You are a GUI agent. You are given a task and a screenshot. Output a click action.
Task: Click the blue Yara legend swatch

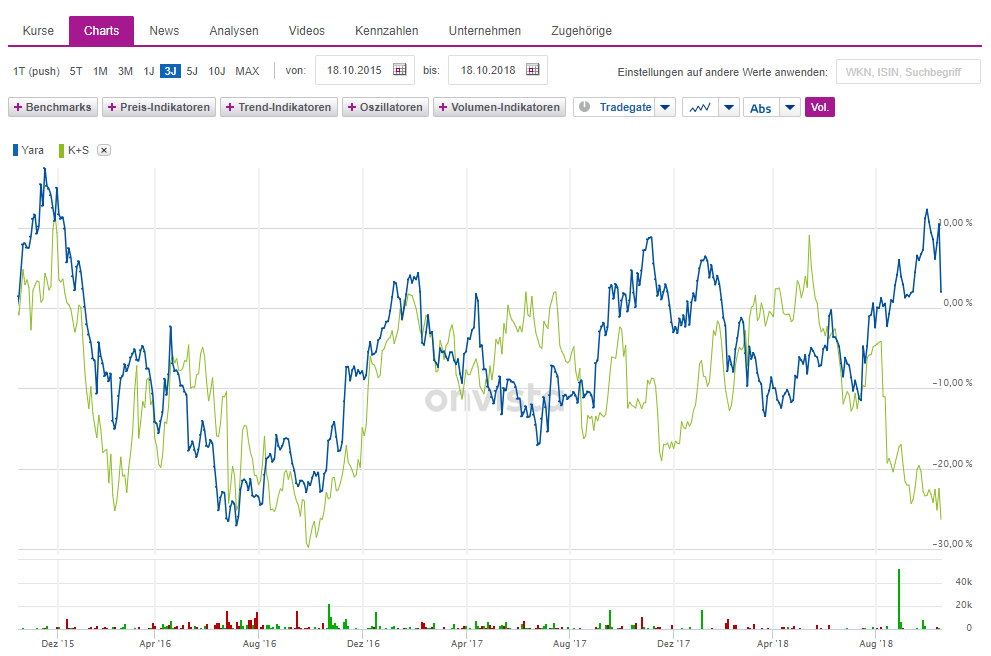(15, 150)
